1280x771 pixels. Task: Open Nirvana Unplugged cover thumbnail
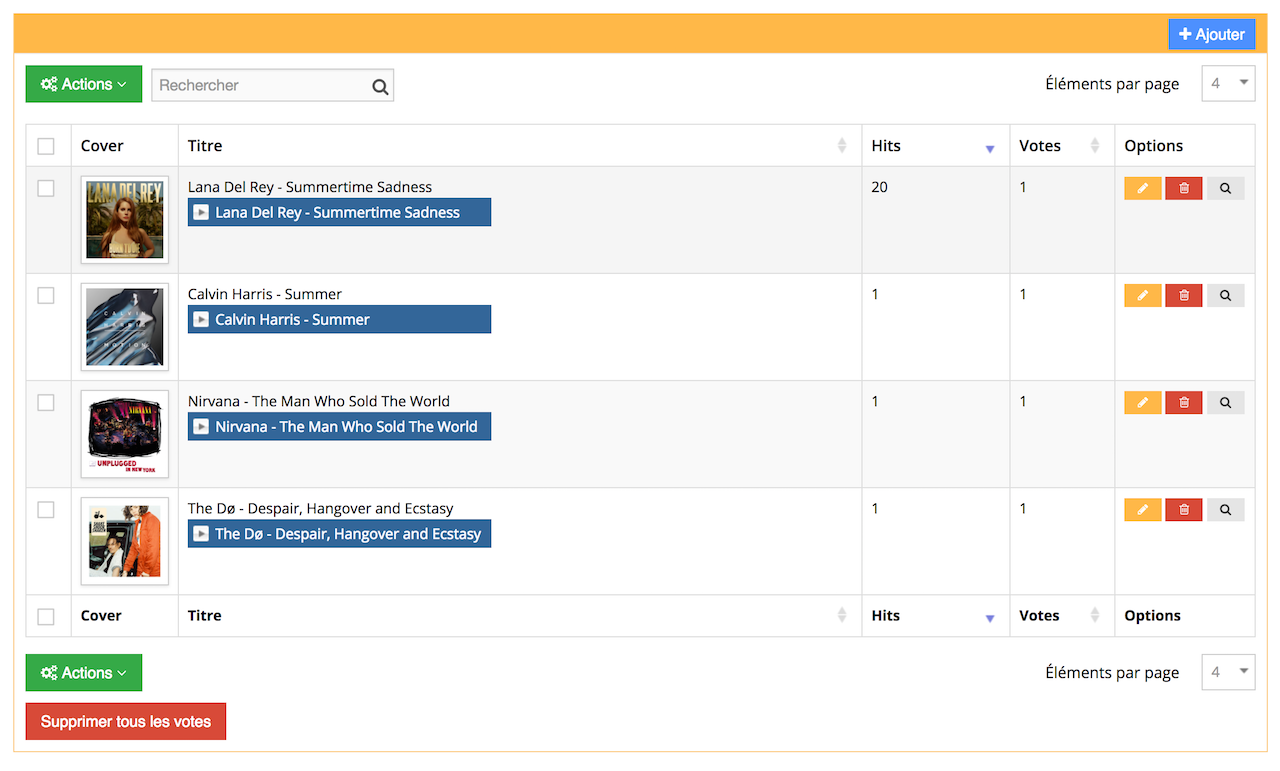coord(125,434)
